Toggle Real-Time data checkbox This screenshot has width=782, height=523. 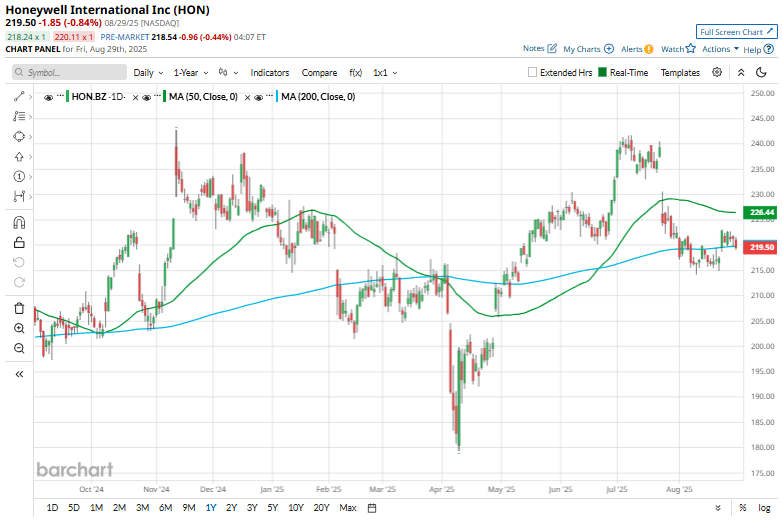click(602, 72)
